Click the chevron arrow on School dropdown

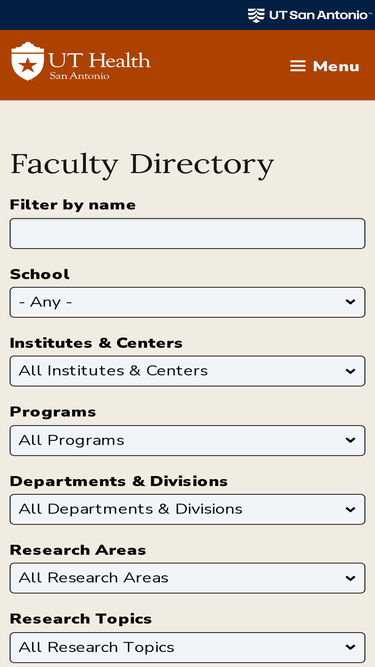coord(350,302)
